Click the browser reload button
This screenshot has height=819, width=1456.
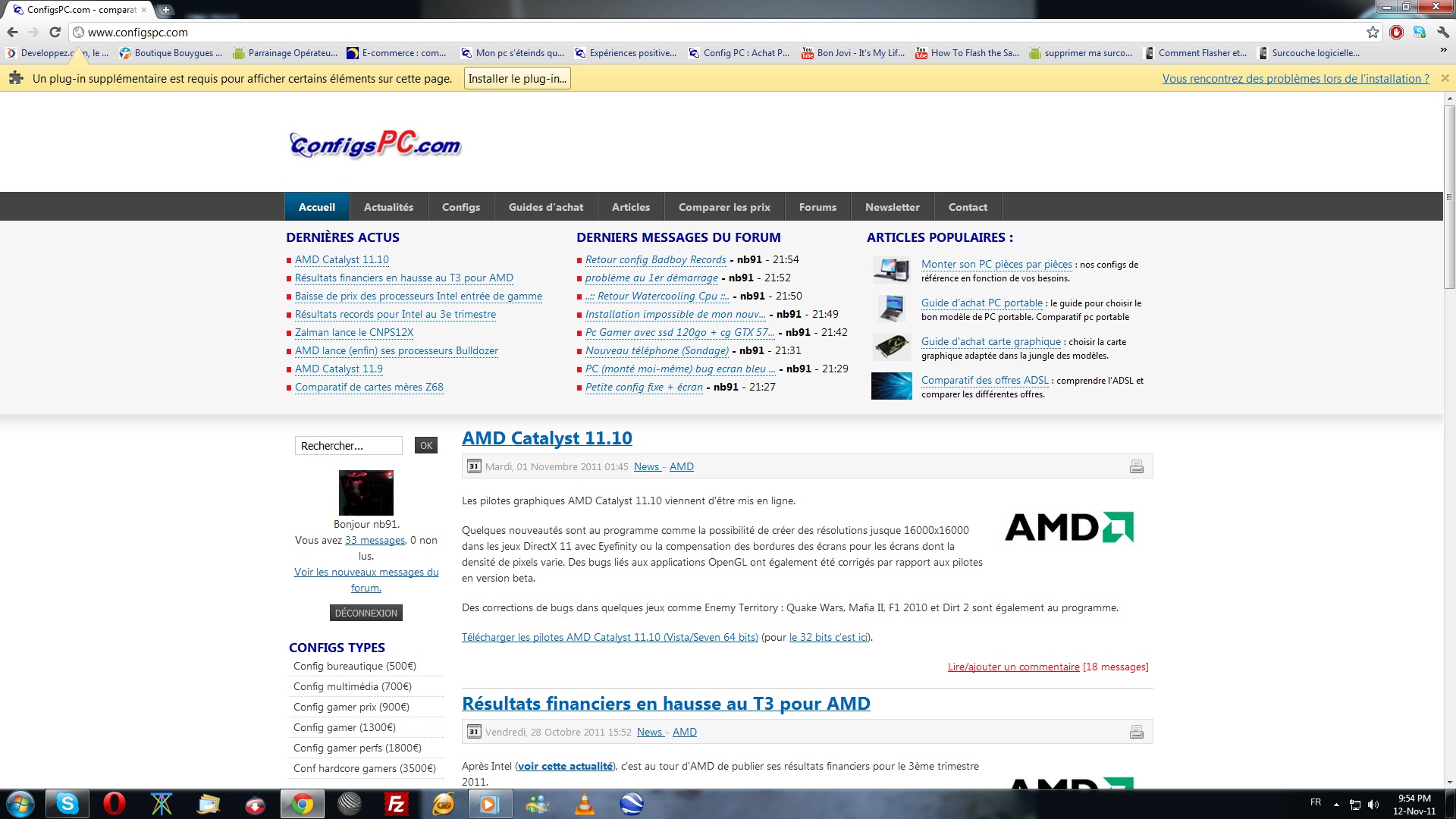click(x=55, y=32)
